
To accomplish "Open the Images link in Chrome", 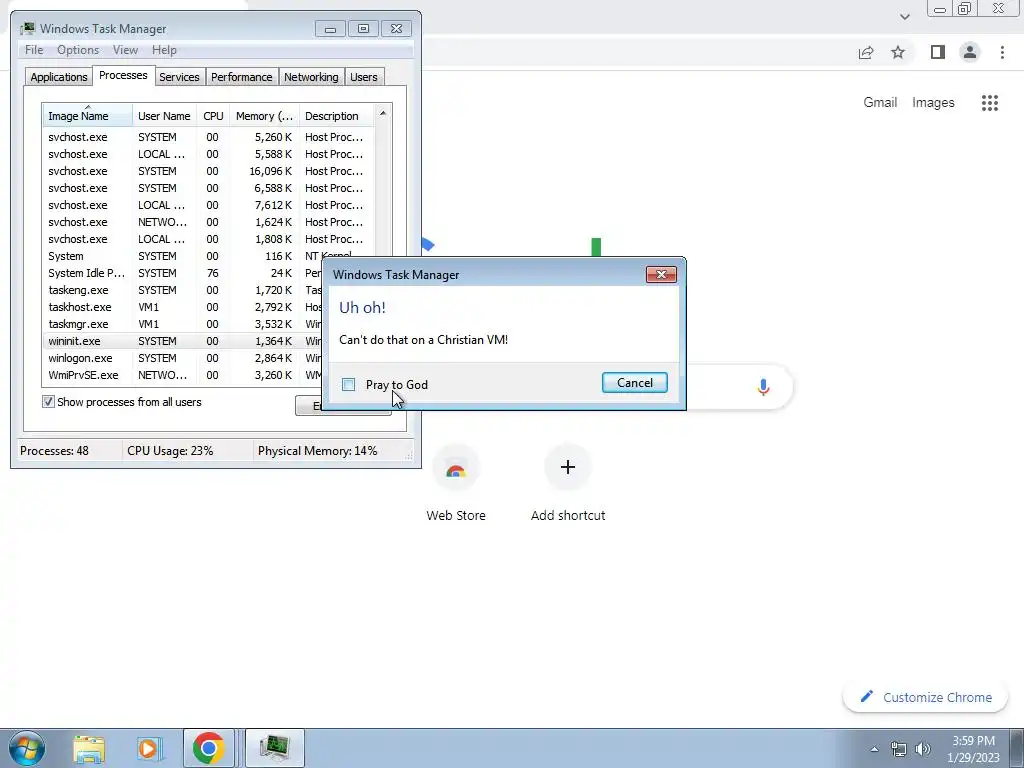I will [933, 103].
